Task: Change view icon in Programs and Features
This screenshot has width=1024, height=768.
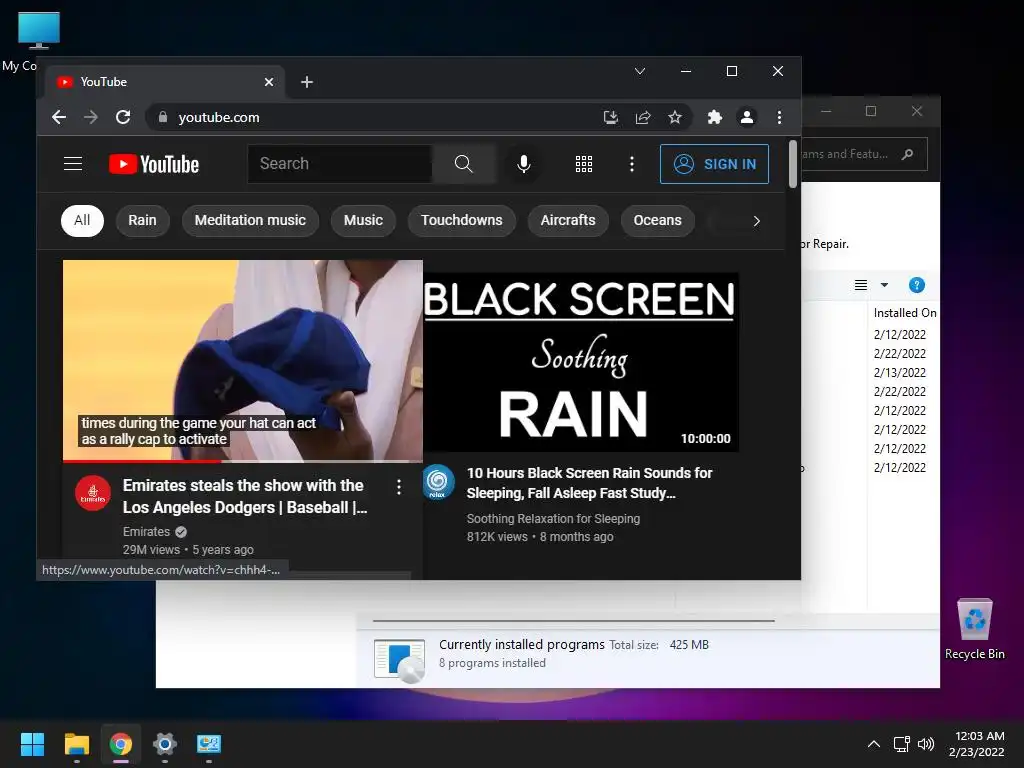Action: tap(861, 285)
